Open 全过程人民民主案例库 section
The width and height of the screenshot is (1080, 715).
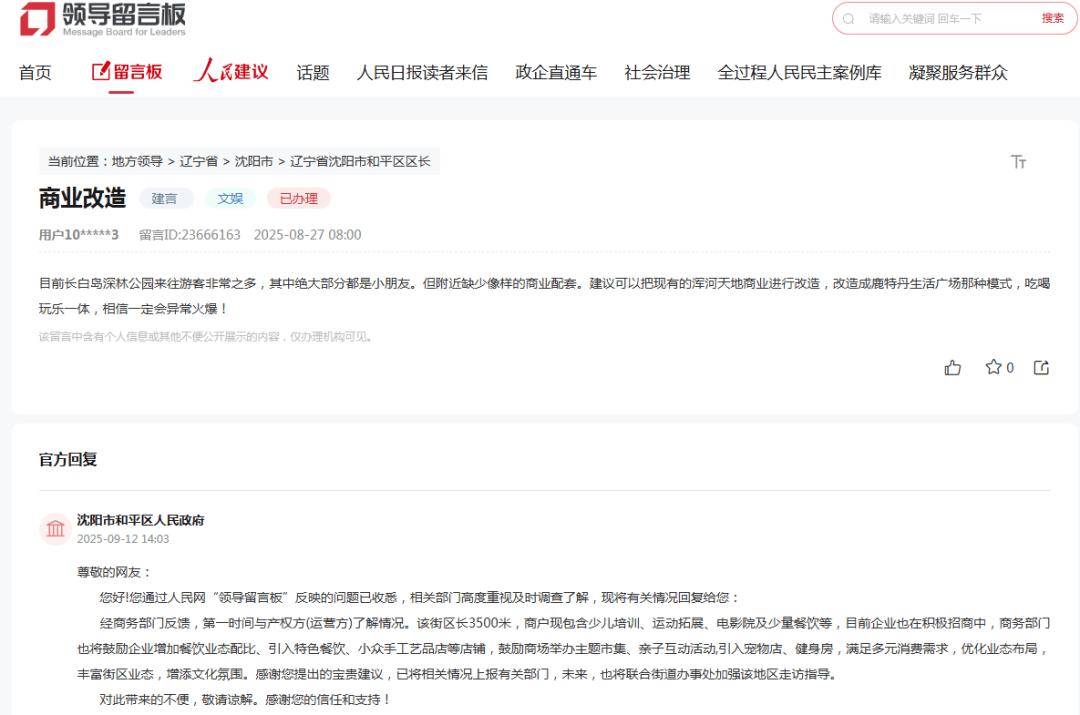click(x=799, y=72)
